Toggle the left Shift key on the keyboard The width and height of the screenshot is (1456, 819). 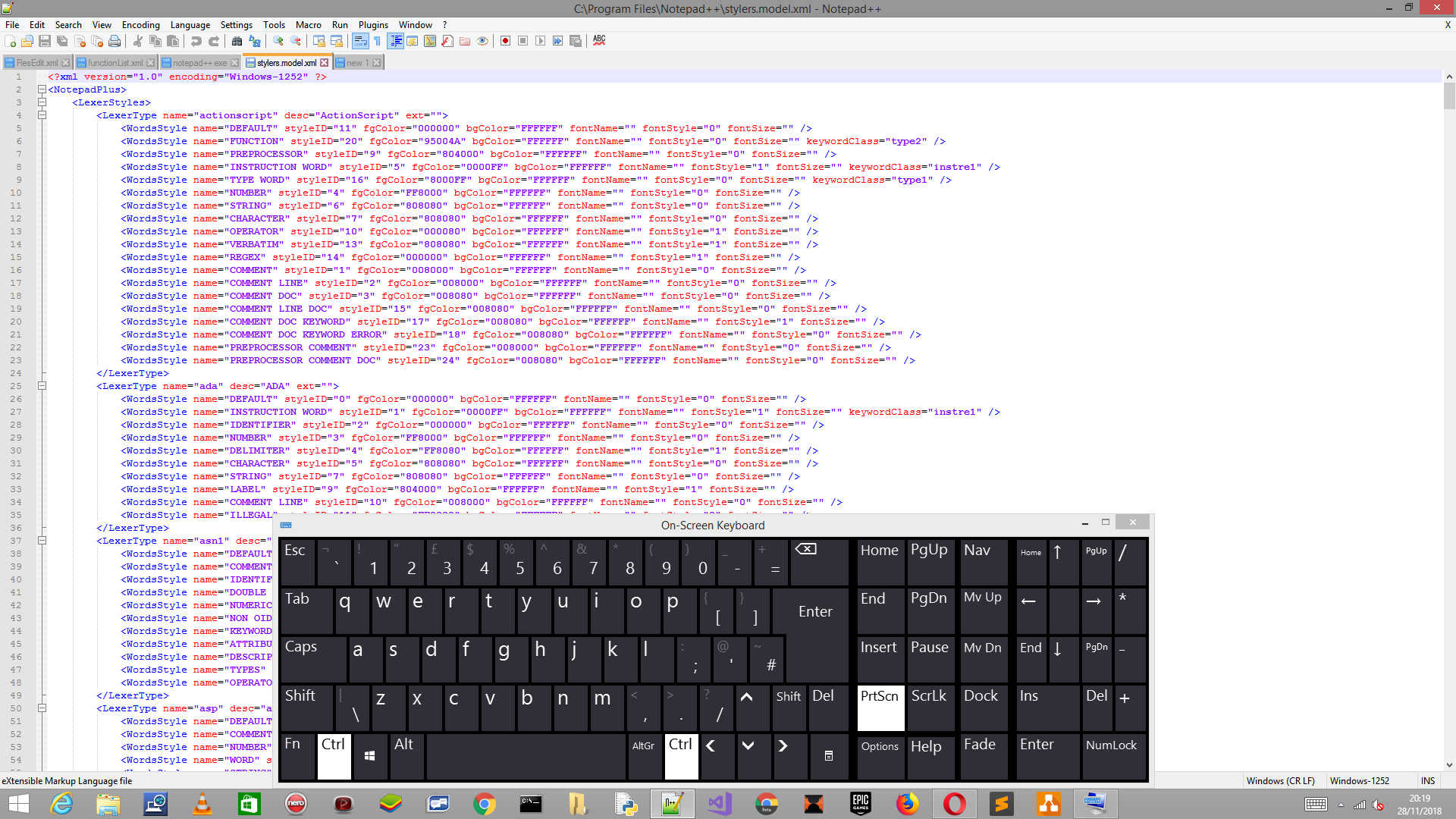pos(306,708)
